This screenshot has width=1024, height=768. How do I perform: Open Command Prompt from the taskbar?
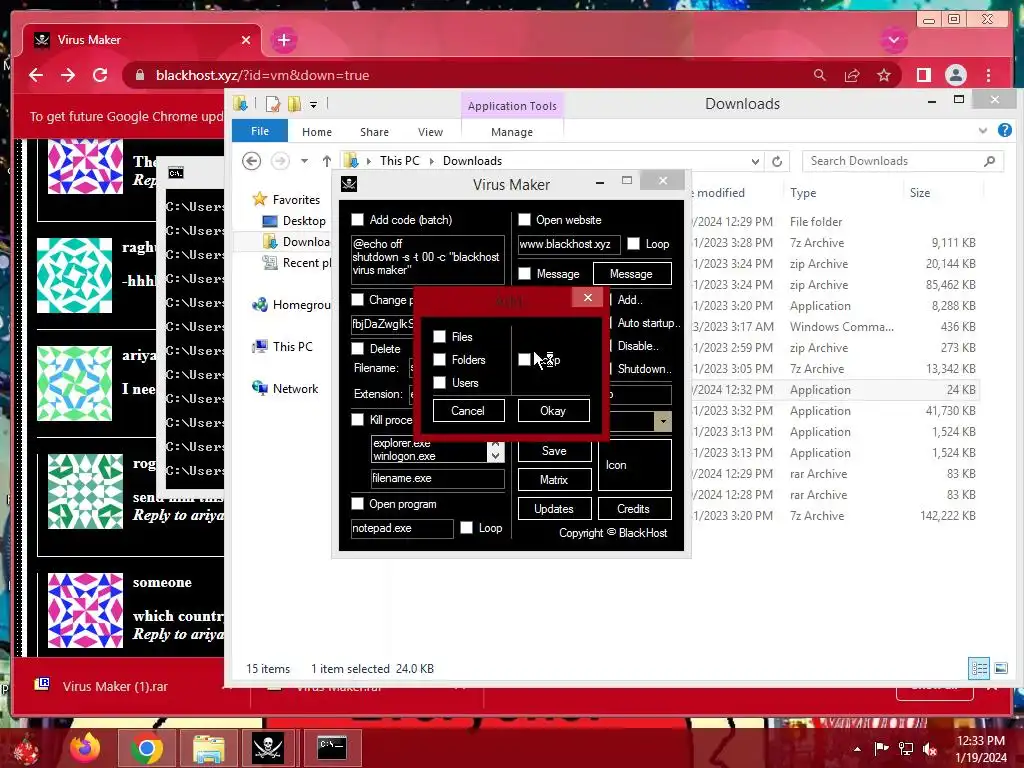tap(332, 748)
